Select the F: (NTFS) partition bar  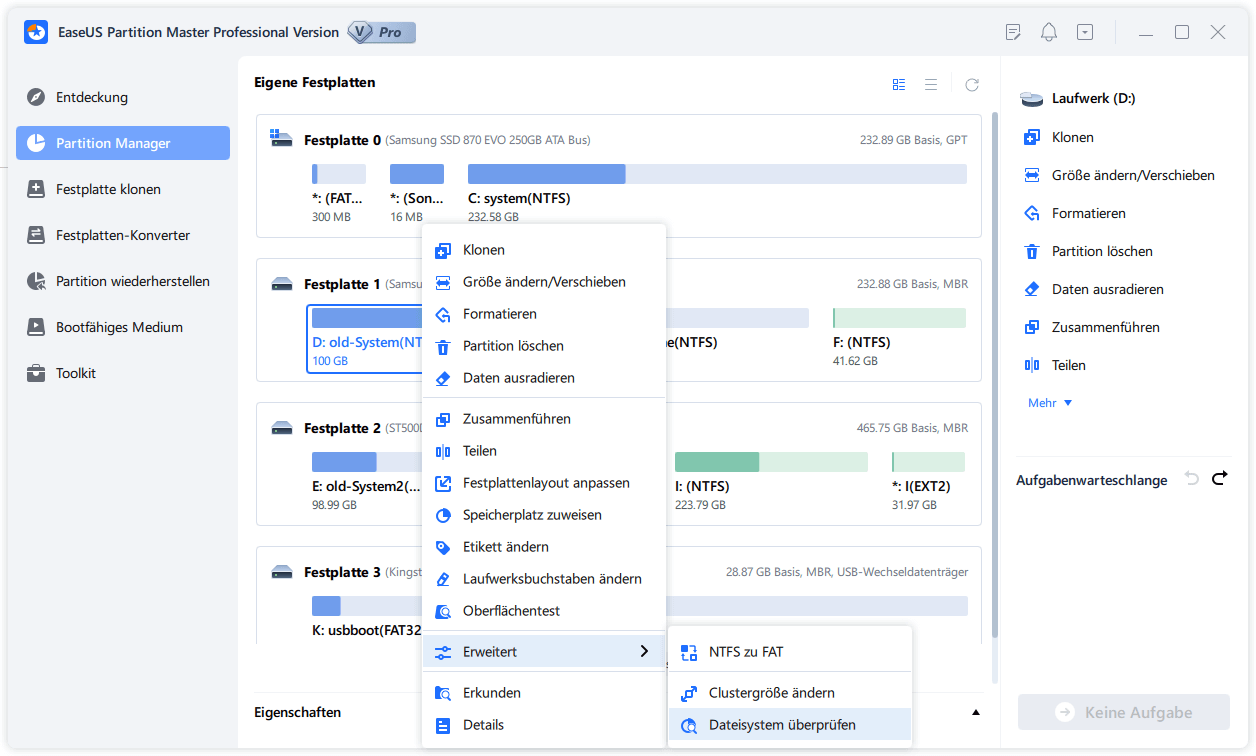point(899,318)
